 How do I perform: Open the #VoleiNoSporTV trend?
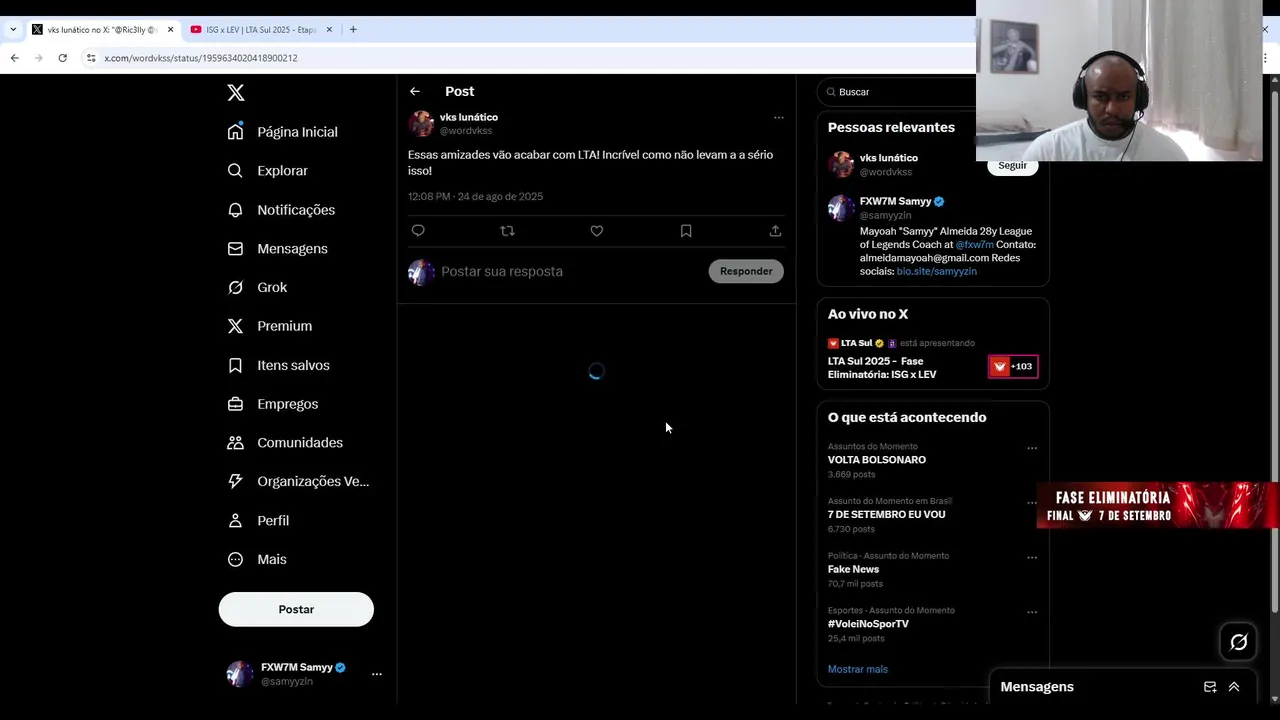pyautogui.click(x=868, y=624)
